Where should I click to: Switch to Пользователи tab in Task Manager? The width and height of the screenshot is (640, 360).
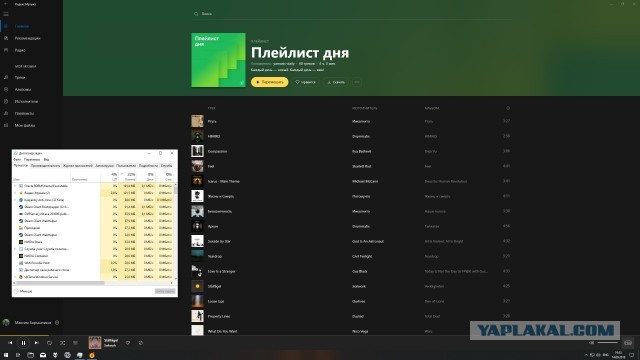click(x=126, y=166)
